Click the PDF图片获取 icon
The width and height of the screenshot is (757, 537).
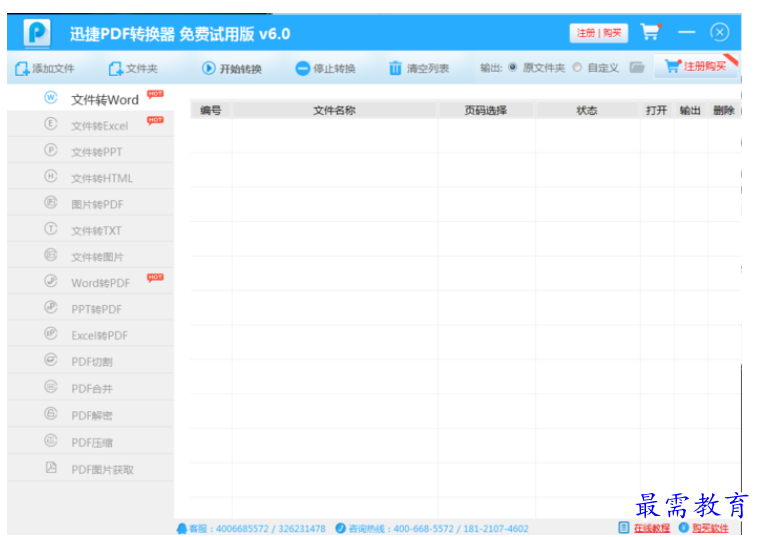click(51, 467)
